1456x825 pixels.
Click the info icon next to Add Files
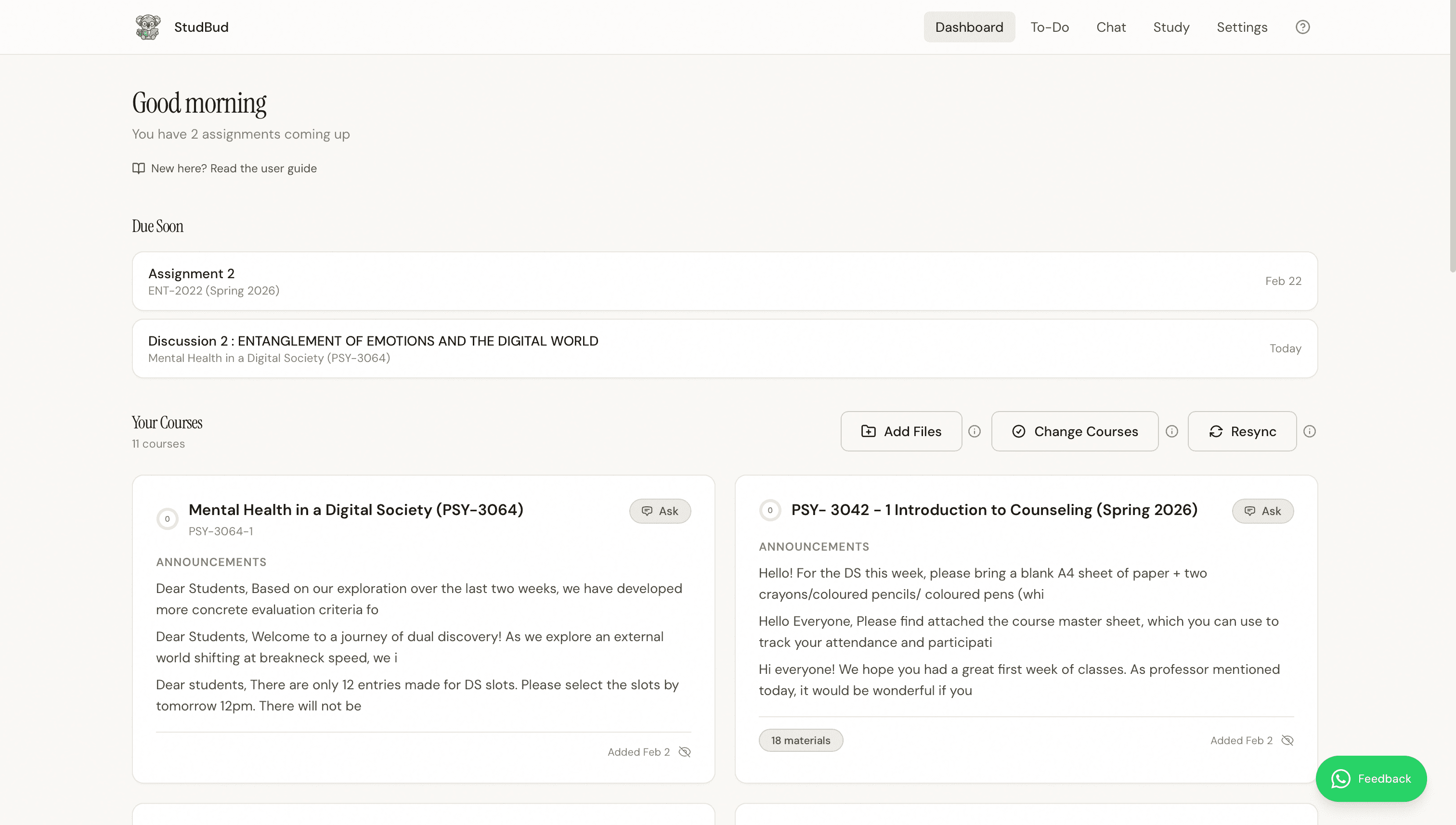tap(974, 431)
